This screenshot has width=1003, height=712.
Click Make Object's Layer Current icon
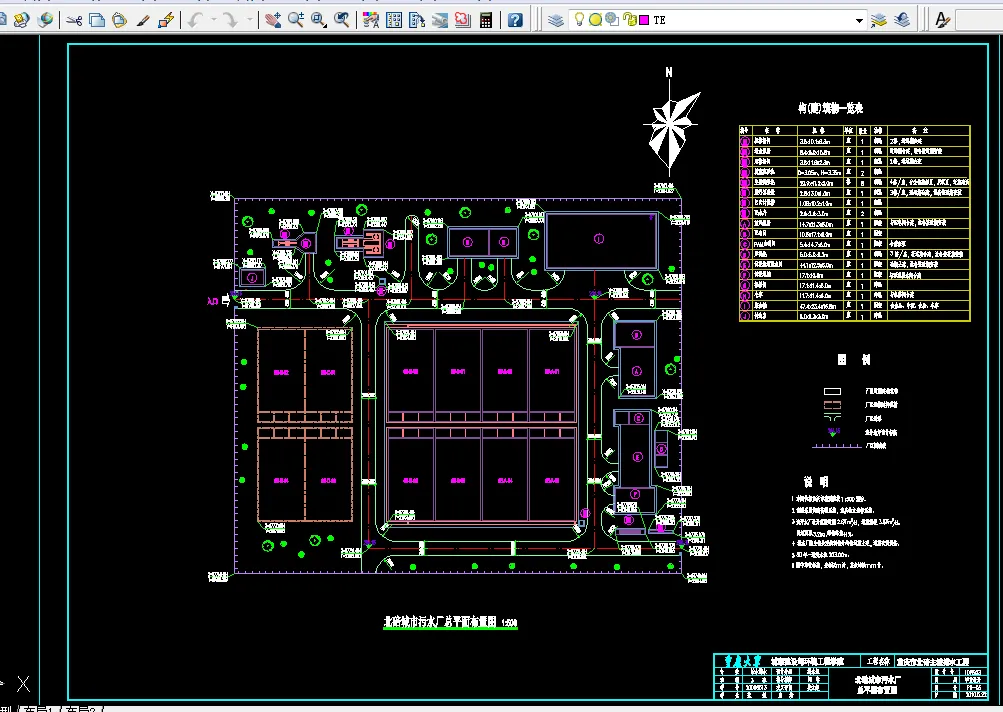pos(879,20)
